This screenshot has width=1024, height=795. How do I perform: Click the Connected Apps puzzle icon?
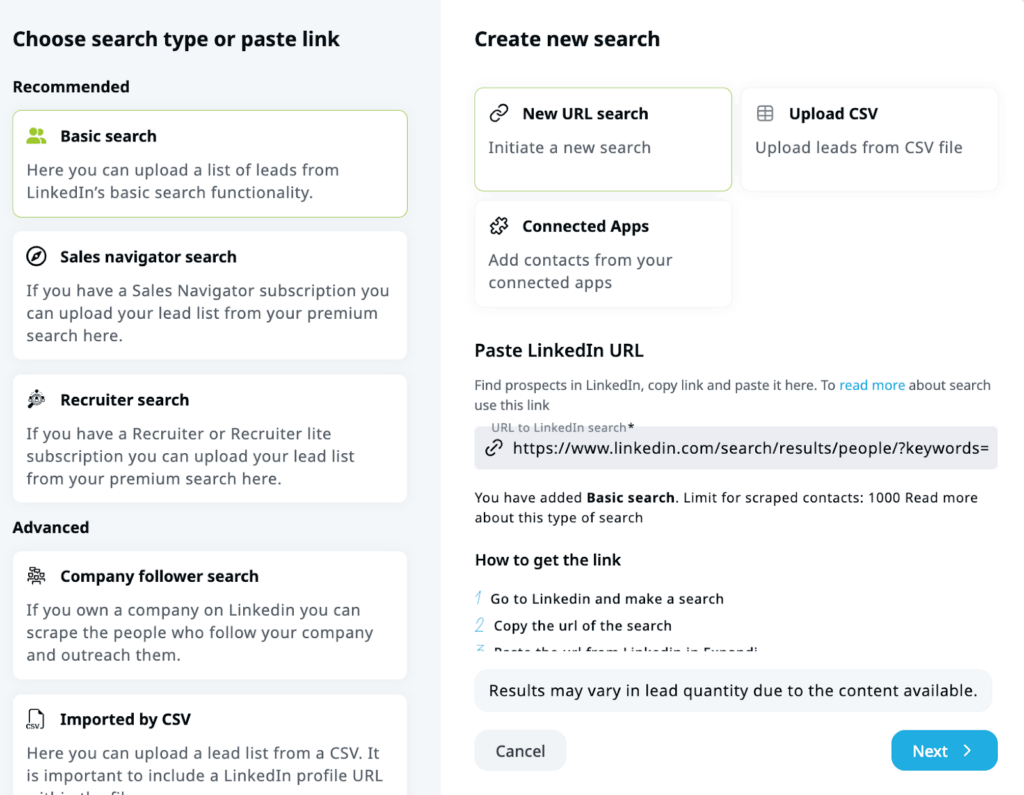[x=499, y=227]
